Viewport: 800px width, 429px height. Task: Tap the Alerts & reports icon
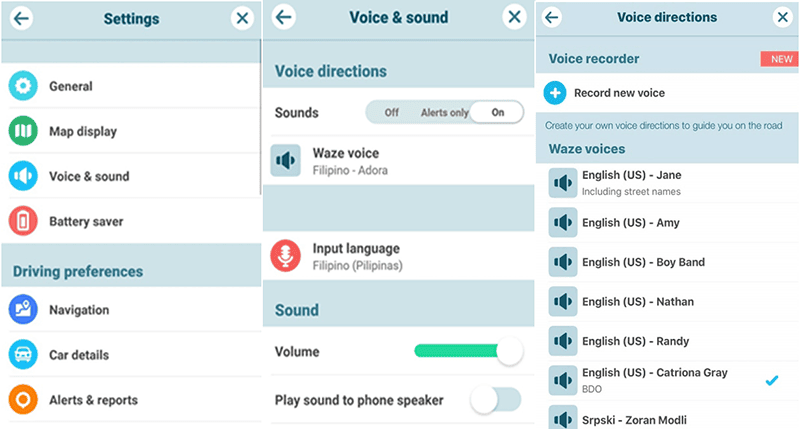(x=23, y=399)
